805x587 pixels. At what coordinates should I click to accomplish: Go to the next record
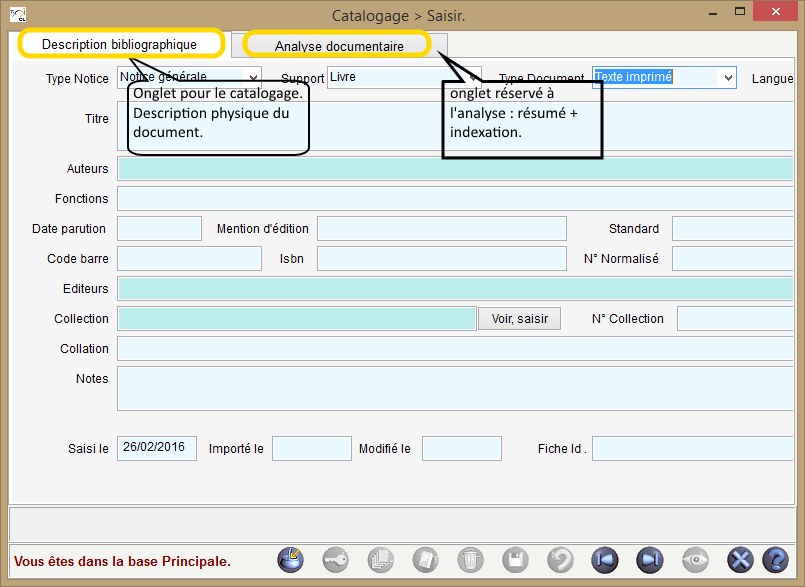(649, 560)
